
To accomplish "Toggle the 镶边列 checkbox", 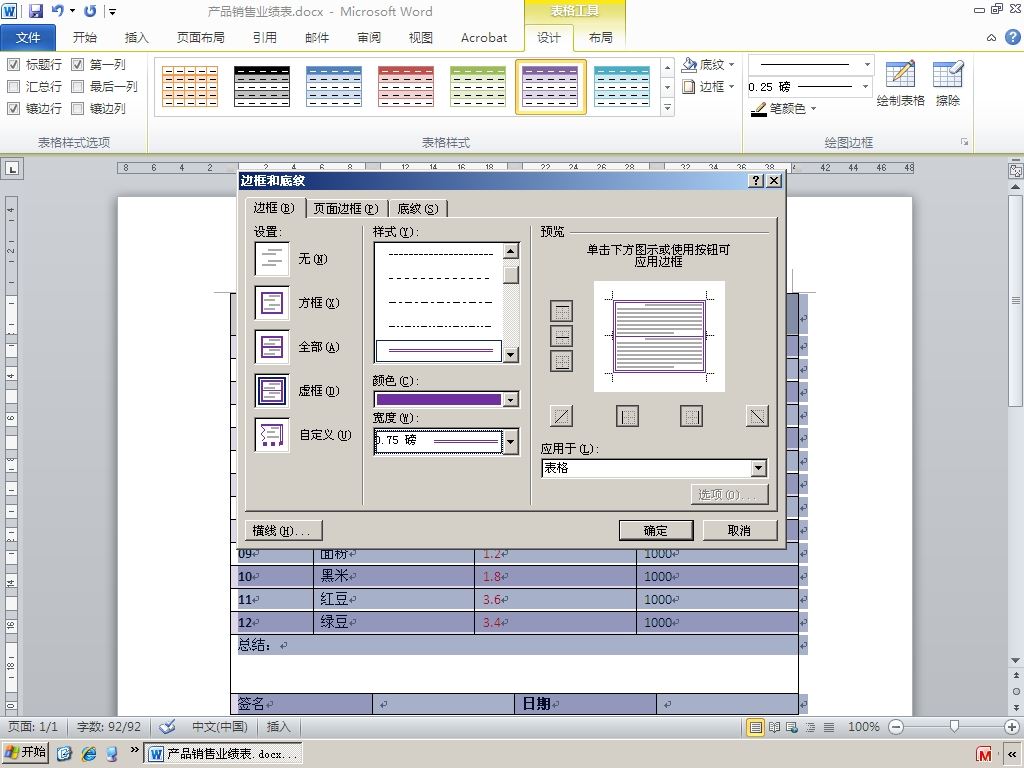I will point(78,108).
